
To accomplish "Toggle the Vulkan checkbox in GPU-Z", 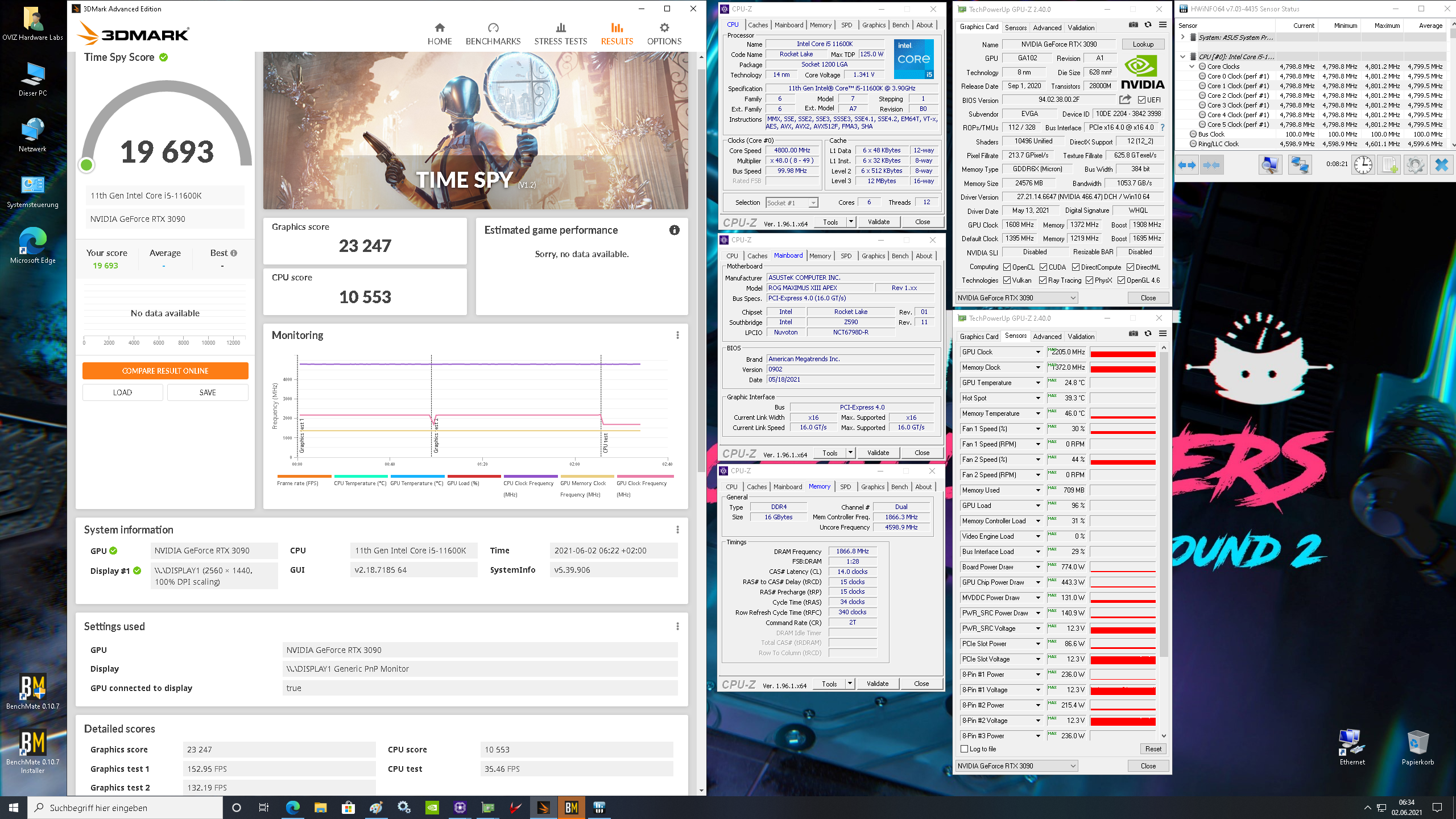I will point(1007,280).
